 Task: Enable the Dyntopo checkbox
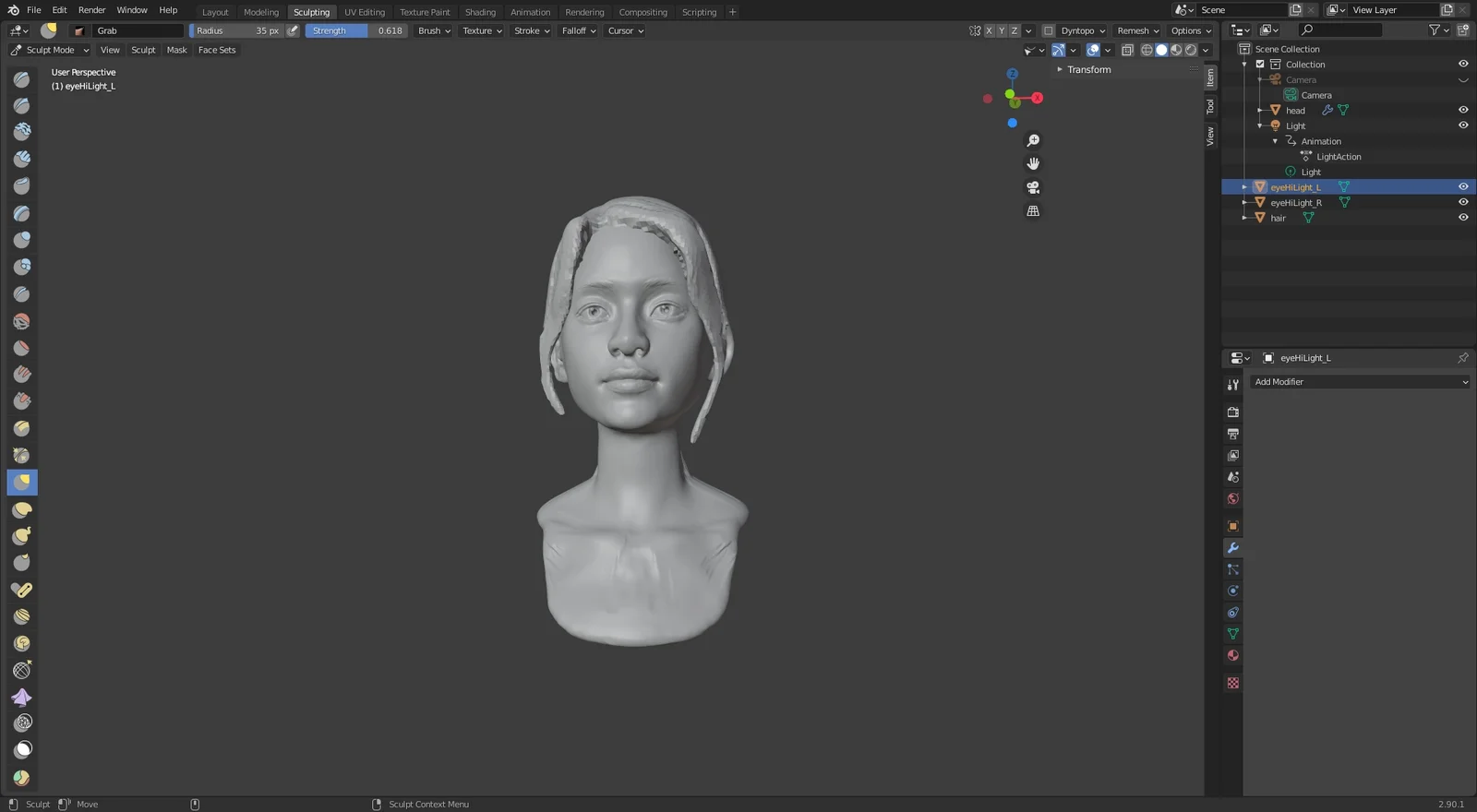[1049, 30]
